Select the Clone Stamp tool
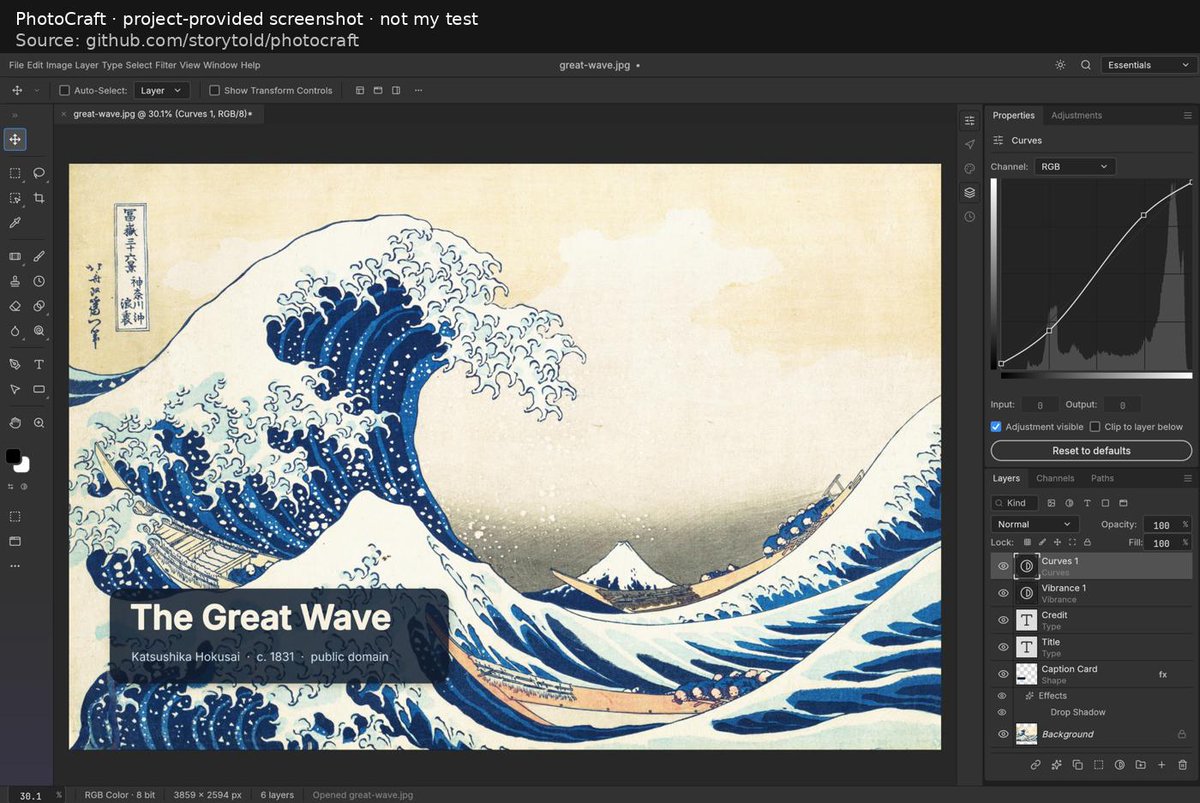 [x=15, y=281]
